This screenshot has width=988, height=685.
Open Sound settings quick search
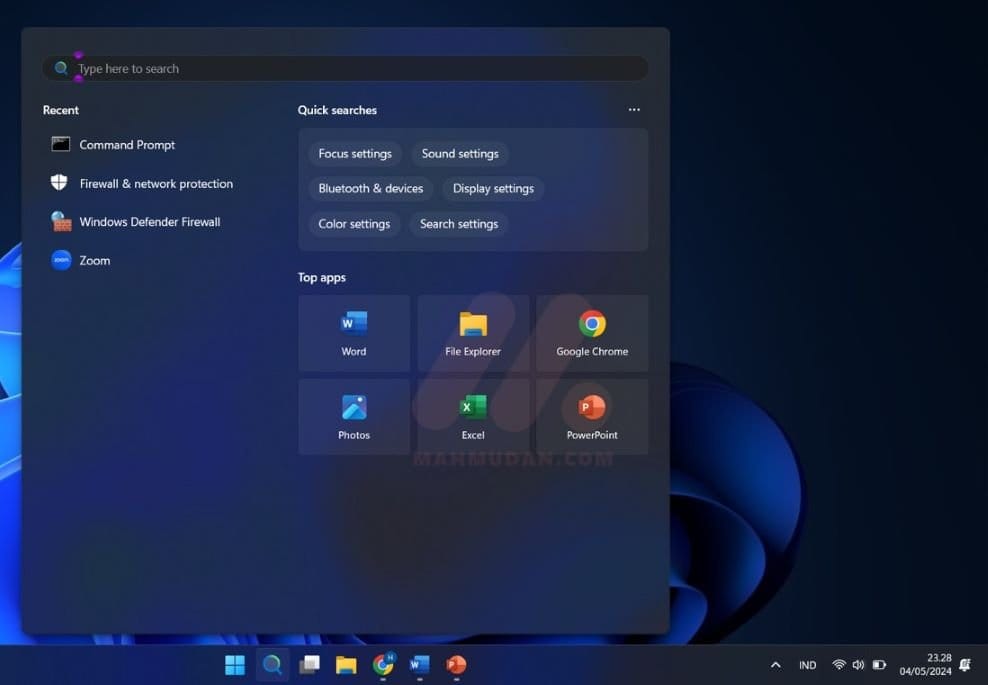tap(460, 154)
